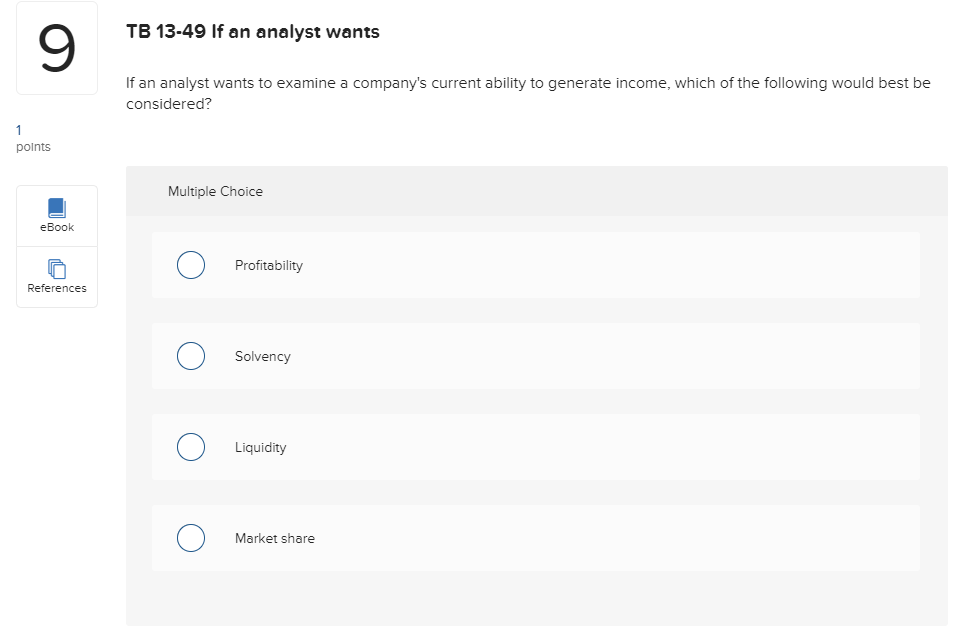This screenshot has width=976, height=641.
Task: Click the question number 9 box
Action: coord(57,49)
